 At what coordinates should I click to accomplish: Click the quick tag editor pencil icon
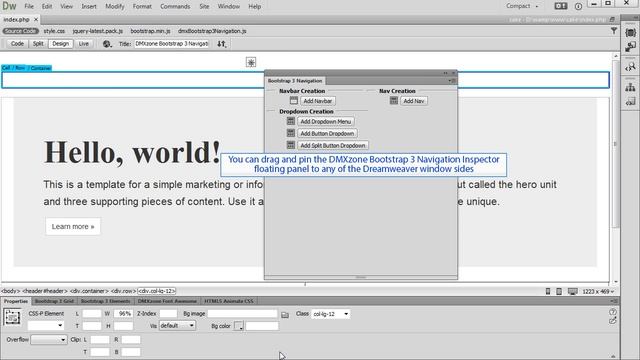(x=613, y=321)
